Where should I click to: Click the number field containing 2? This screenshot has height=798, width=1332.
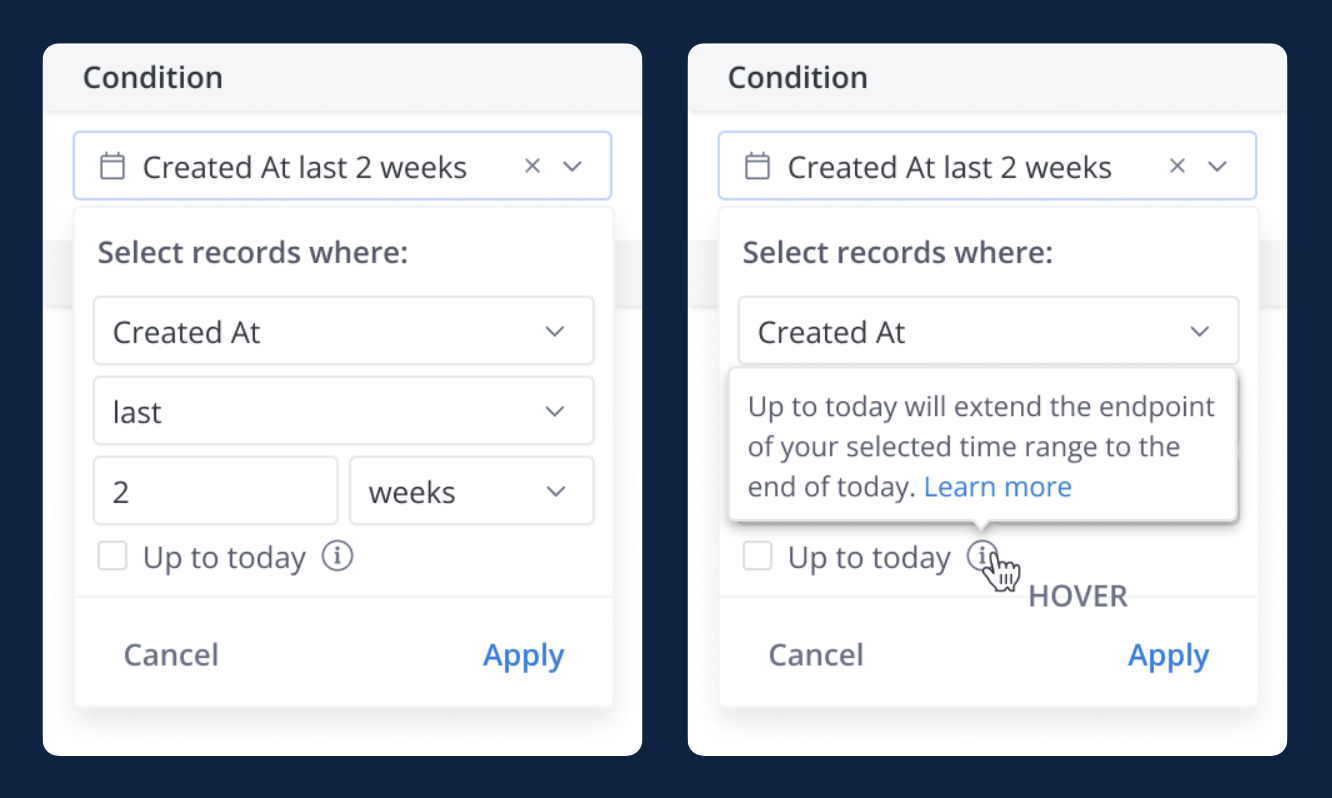[x=216, y=491]
